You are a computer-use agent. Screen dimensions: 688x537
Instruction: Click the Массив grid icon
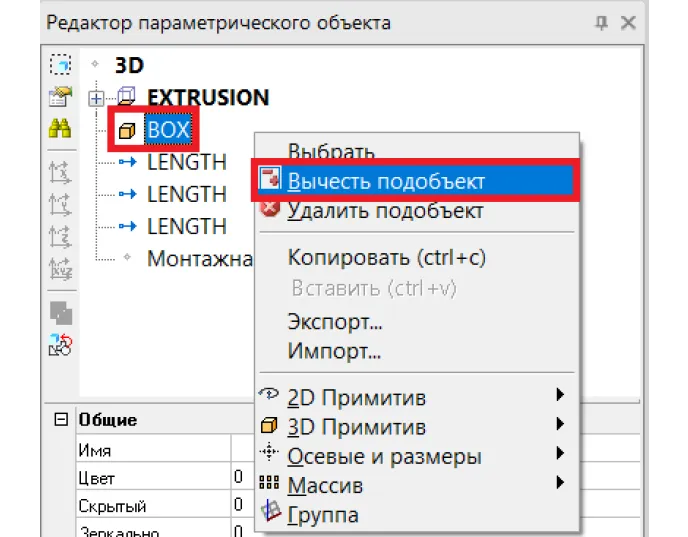click(269, 482)
